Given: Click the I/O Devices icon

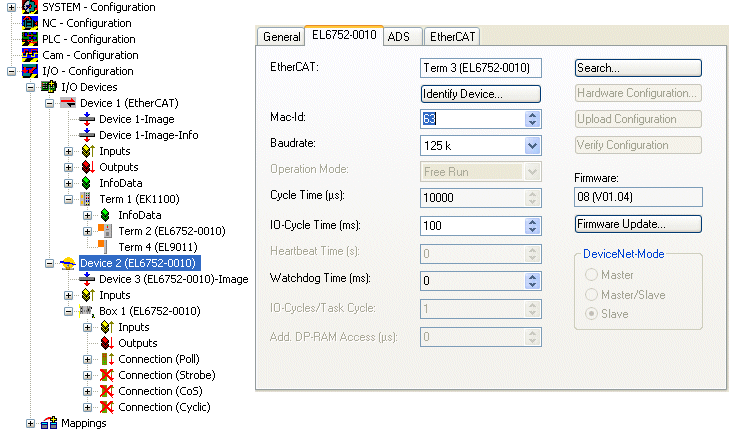Looking at the screenshot, I should coord(49,87).
